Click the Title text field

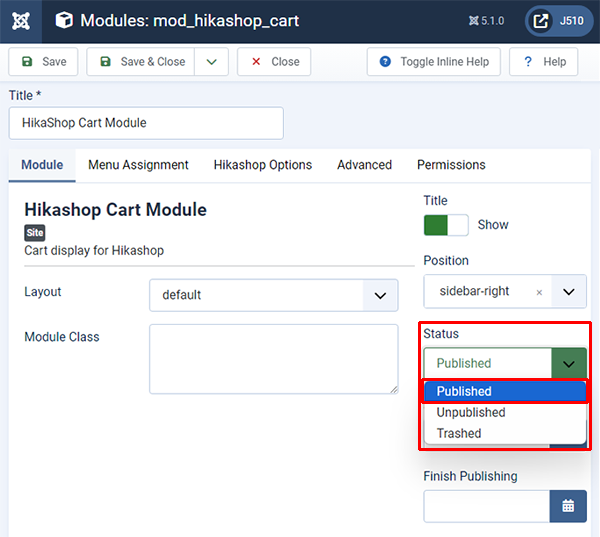[146, 123]
